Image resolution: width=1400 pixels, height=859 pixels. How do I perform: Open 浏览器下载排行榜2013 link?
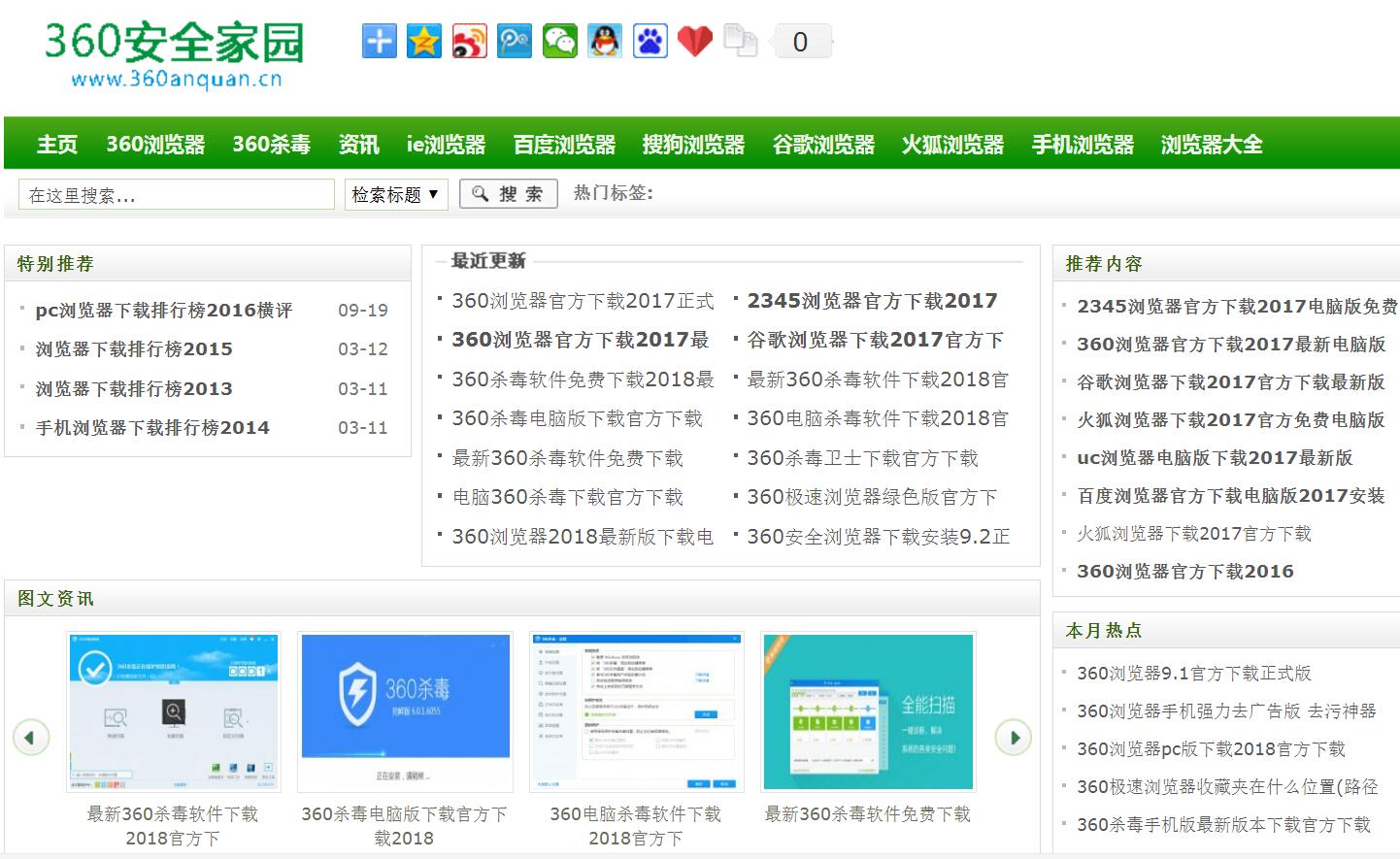[134, 389]
